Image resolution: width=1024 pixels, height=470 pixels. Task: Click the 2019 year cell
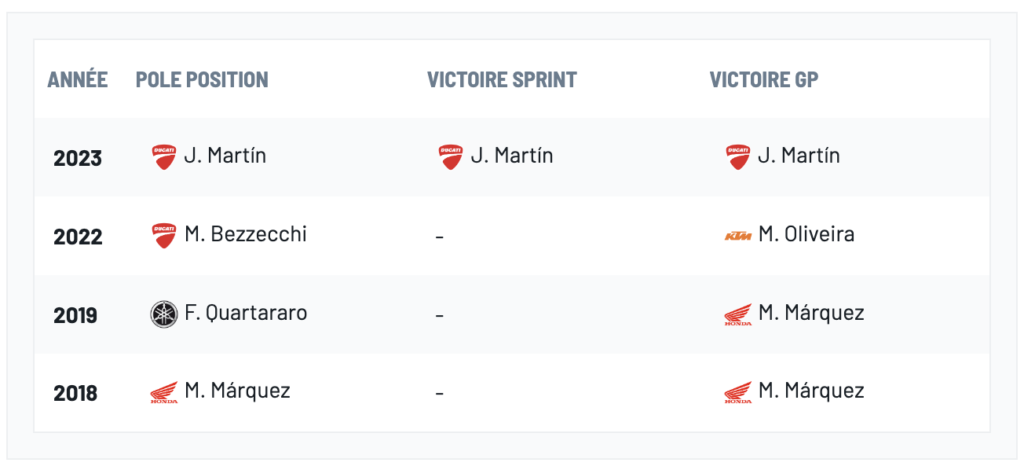point(75,315)
